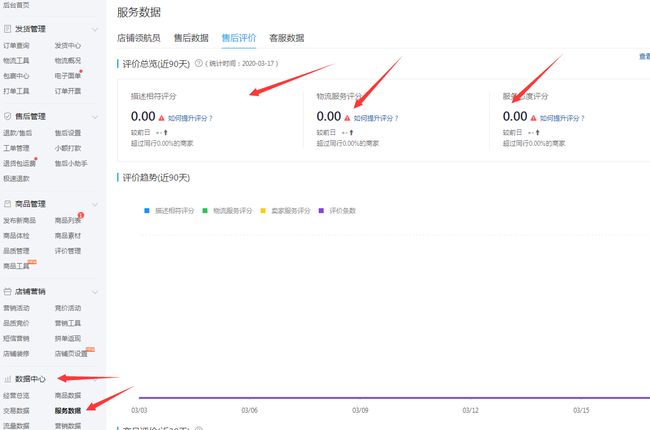Switch to the 售后数据 tab
The image size is (650, 430).
[x=191, y=38]
